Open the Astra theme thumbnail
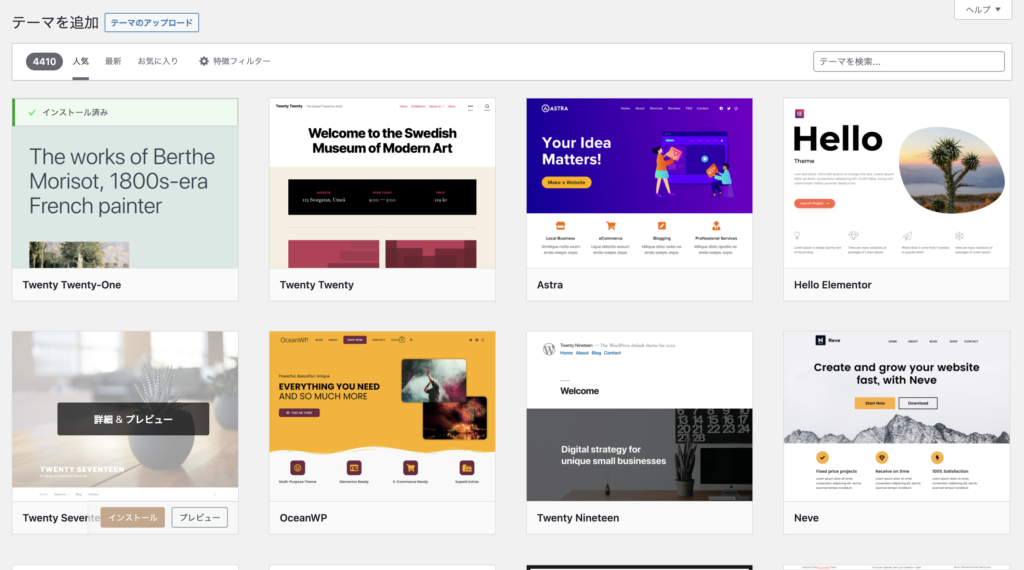 coord(639,183)
